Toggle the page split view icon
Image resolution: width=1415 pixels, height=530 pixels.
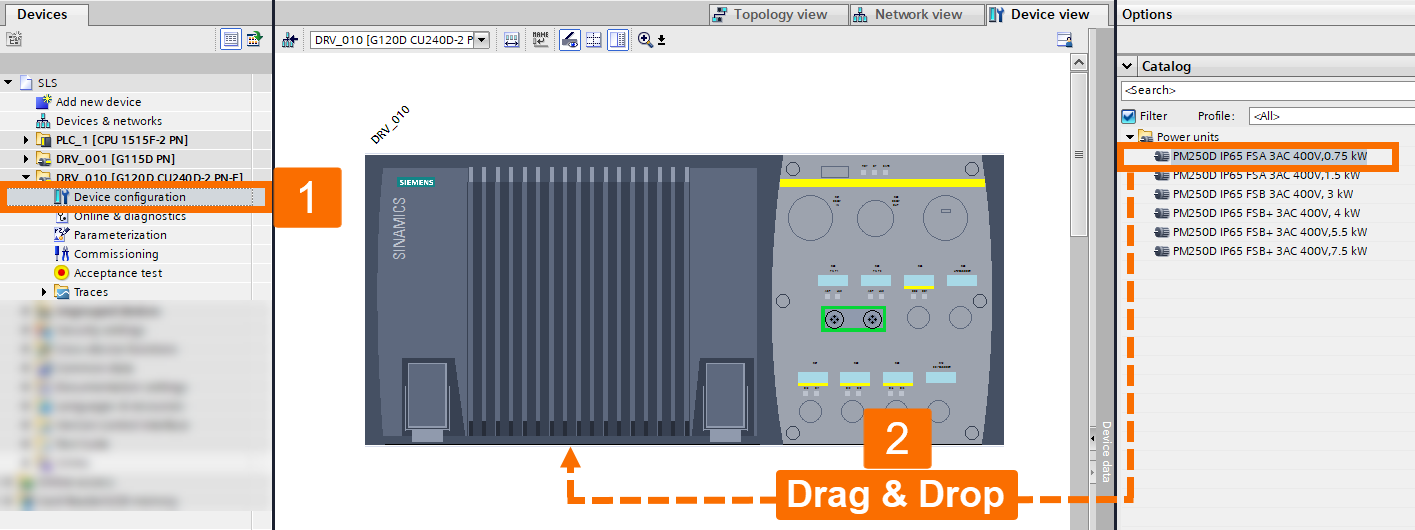point(618,40)
